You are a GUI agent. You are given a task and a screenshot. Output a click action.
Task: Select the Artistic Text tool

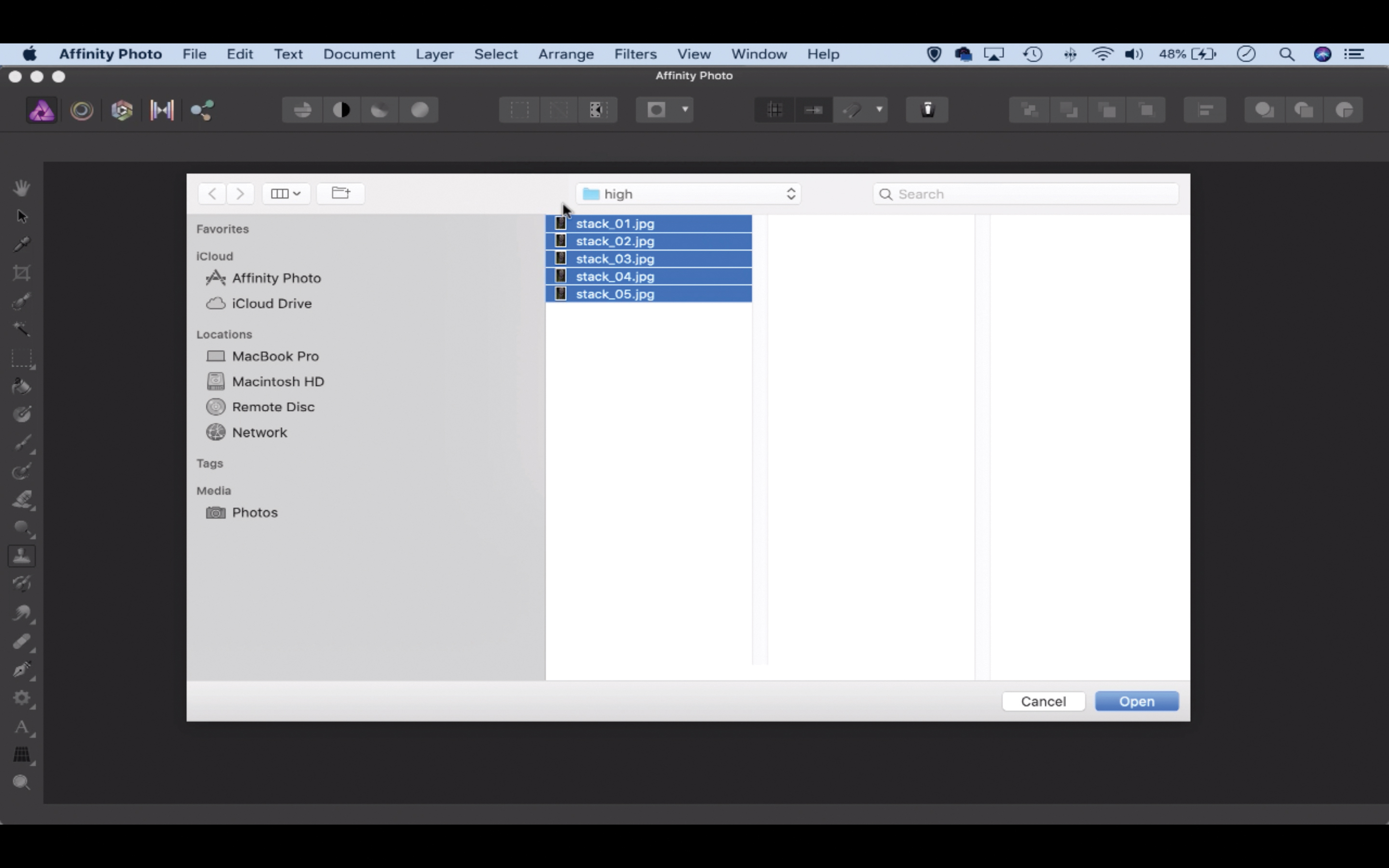point(22,727)
